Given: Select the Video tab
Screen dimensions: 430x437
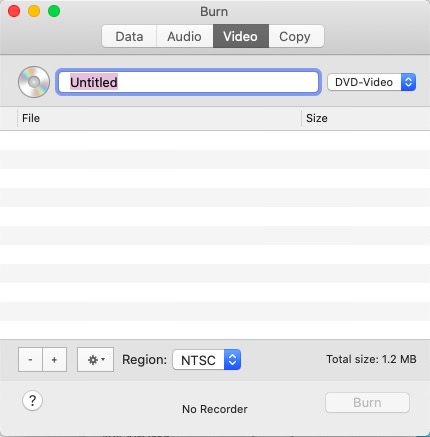Looking at the screenshot, I should click(x=241, y=36).
